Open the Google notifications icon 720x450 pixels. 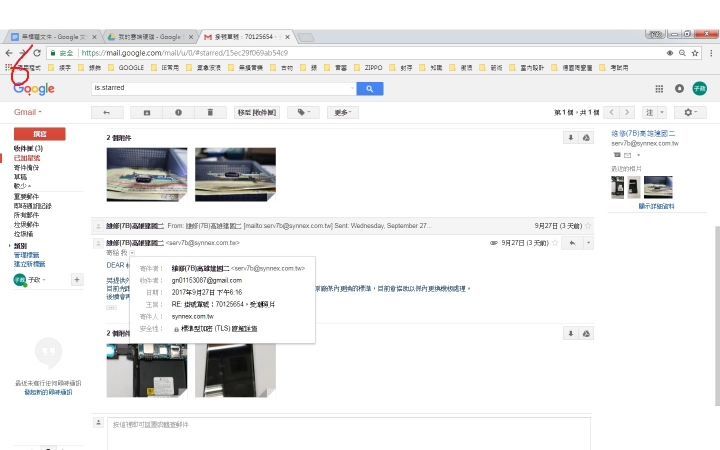679,89
